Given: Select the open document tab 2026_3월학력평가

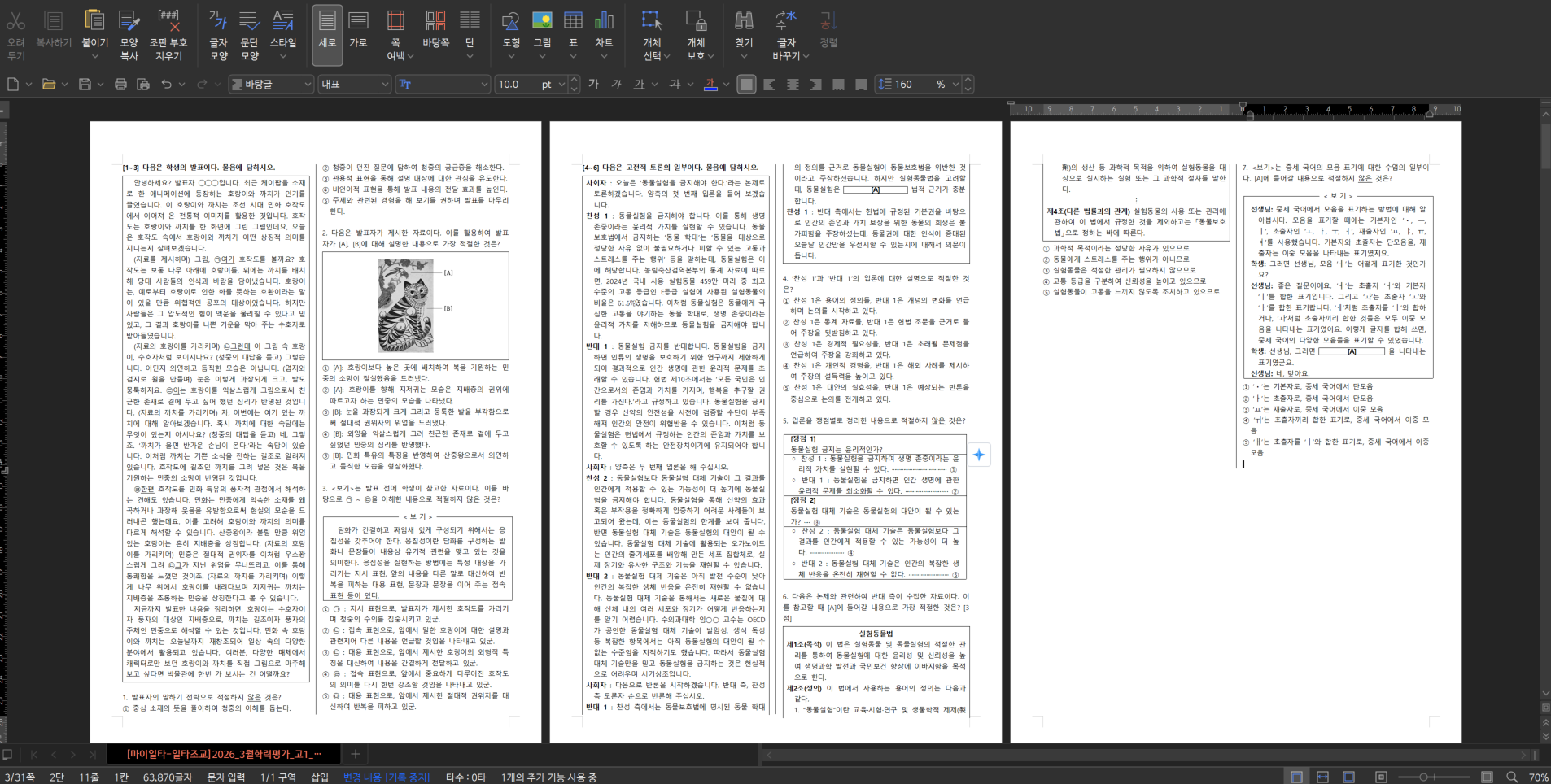Looking at the screenshot, I should coord(223,754).
